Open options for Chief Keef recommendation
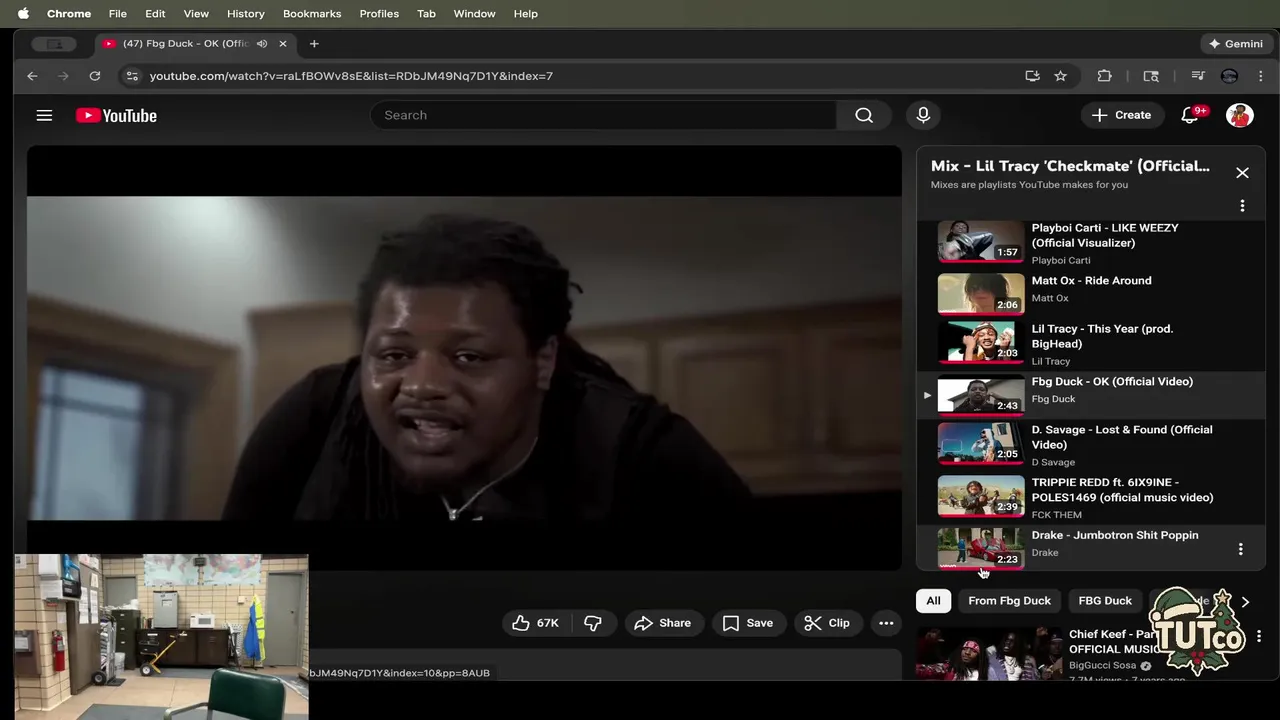 [1259, 636]
